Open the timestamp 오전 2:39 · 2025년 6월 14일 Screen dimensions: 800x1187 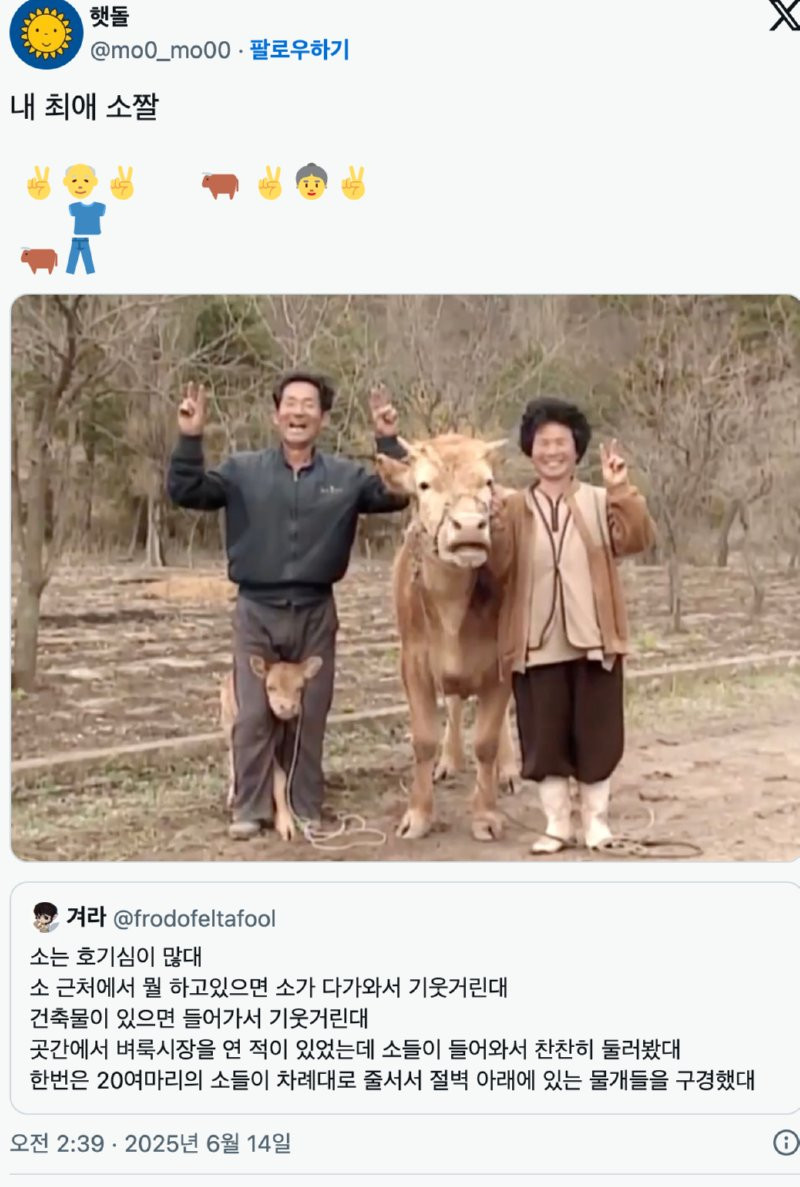[150, 1143]
